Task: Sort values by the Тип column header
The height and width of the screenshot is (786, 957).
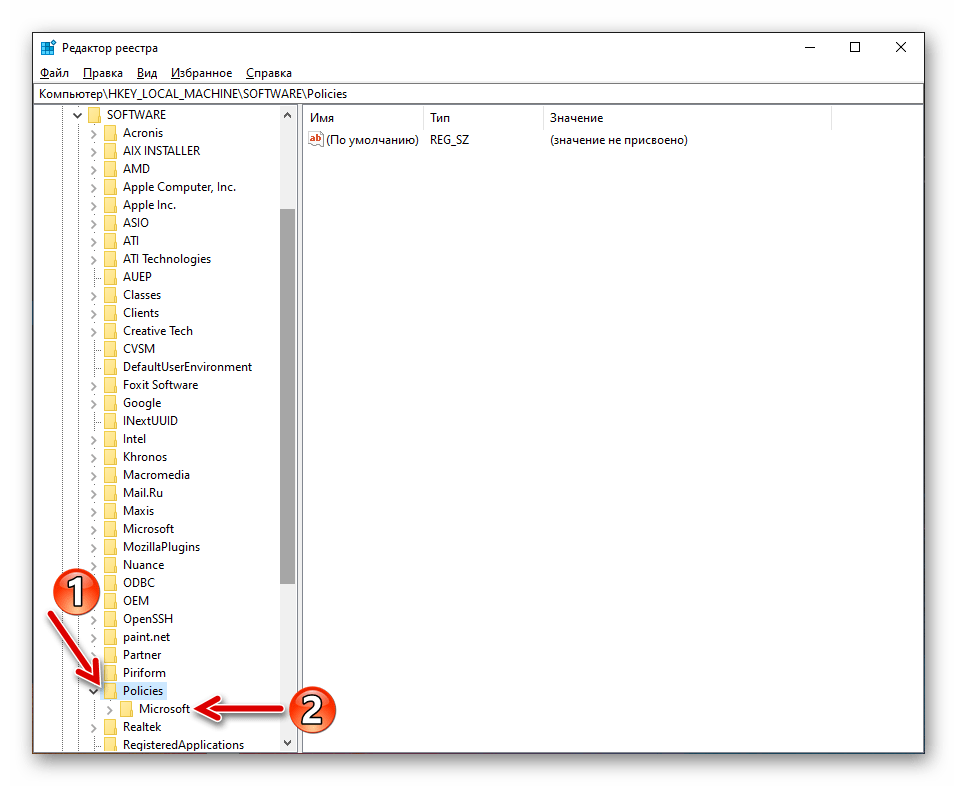Action: (483, 118)
